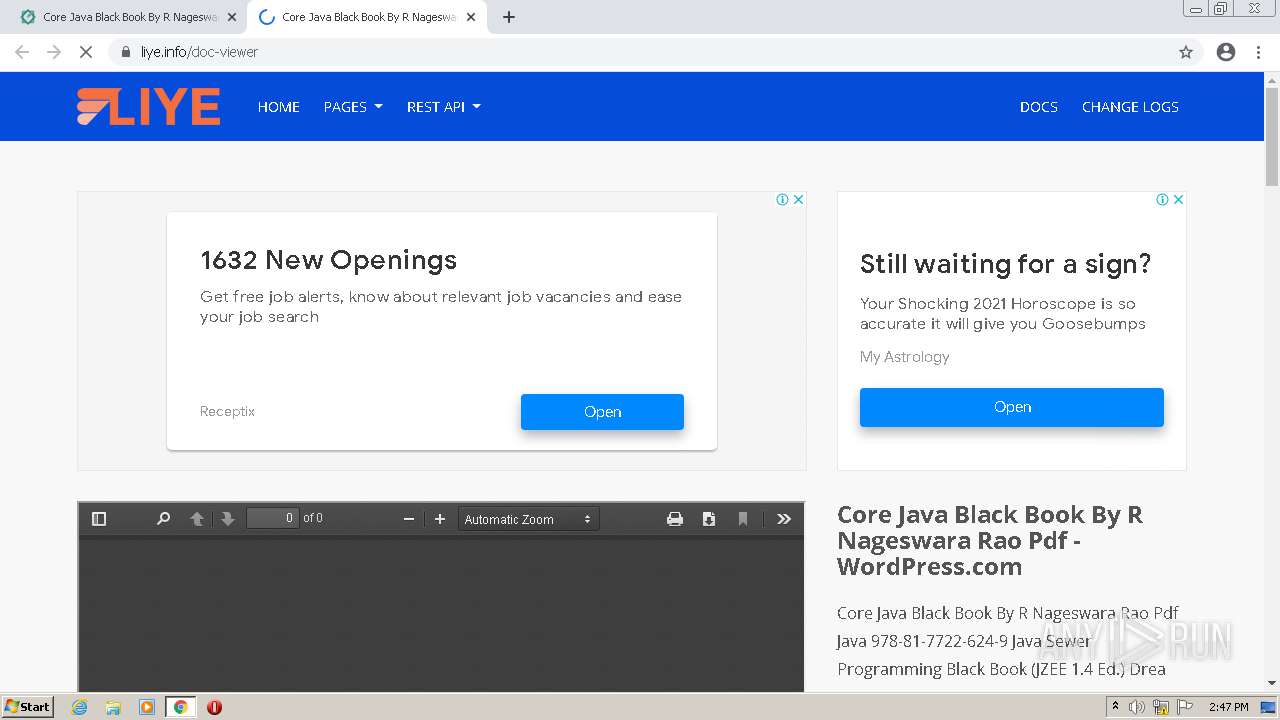1280x720 pixels.
Task: Click the red Opera icon in taskbar
Action: tap(214, 707)
